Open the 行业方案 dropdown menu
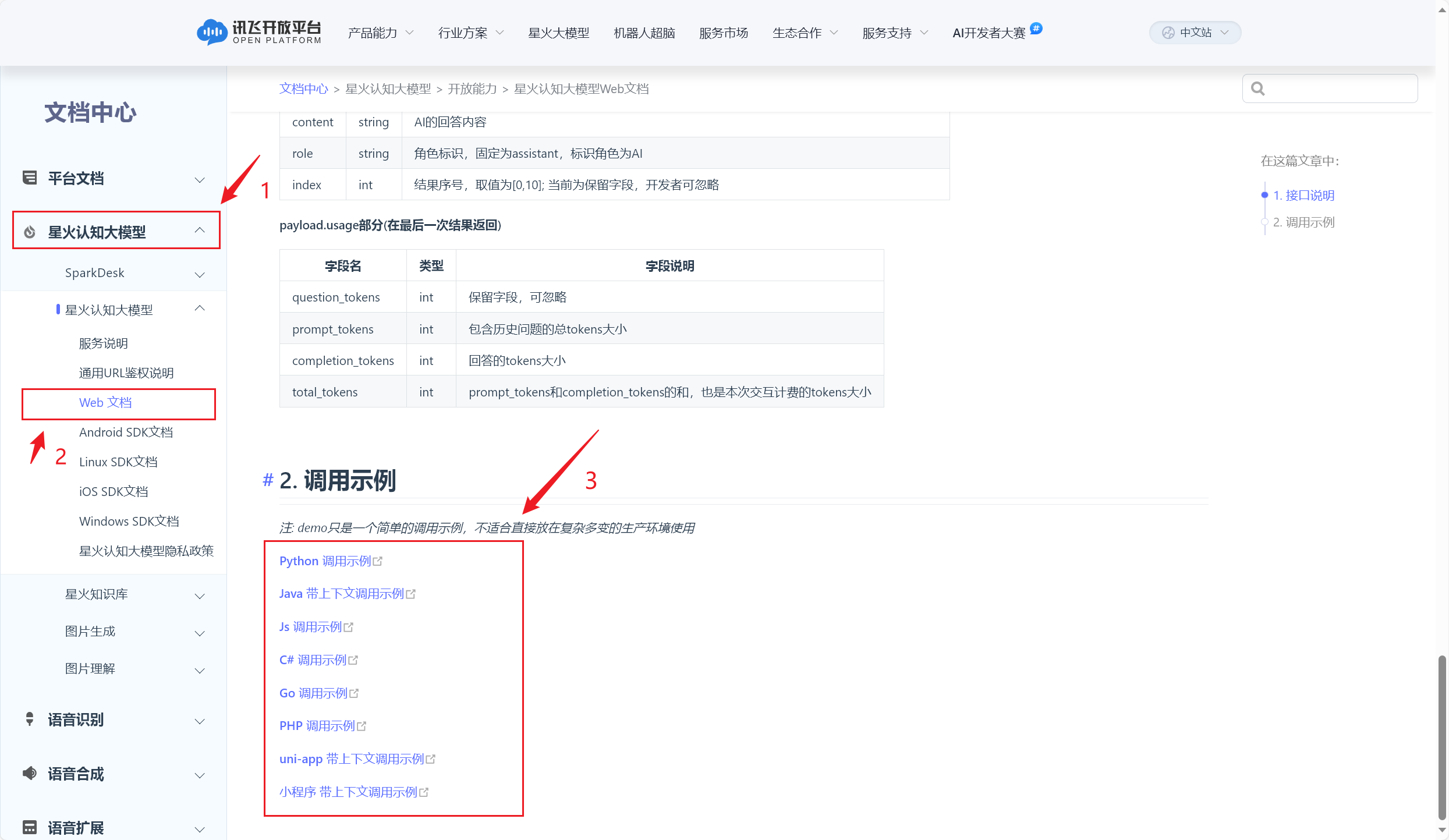The width and height of the screenshot is (1449, 840). point(471,33)
